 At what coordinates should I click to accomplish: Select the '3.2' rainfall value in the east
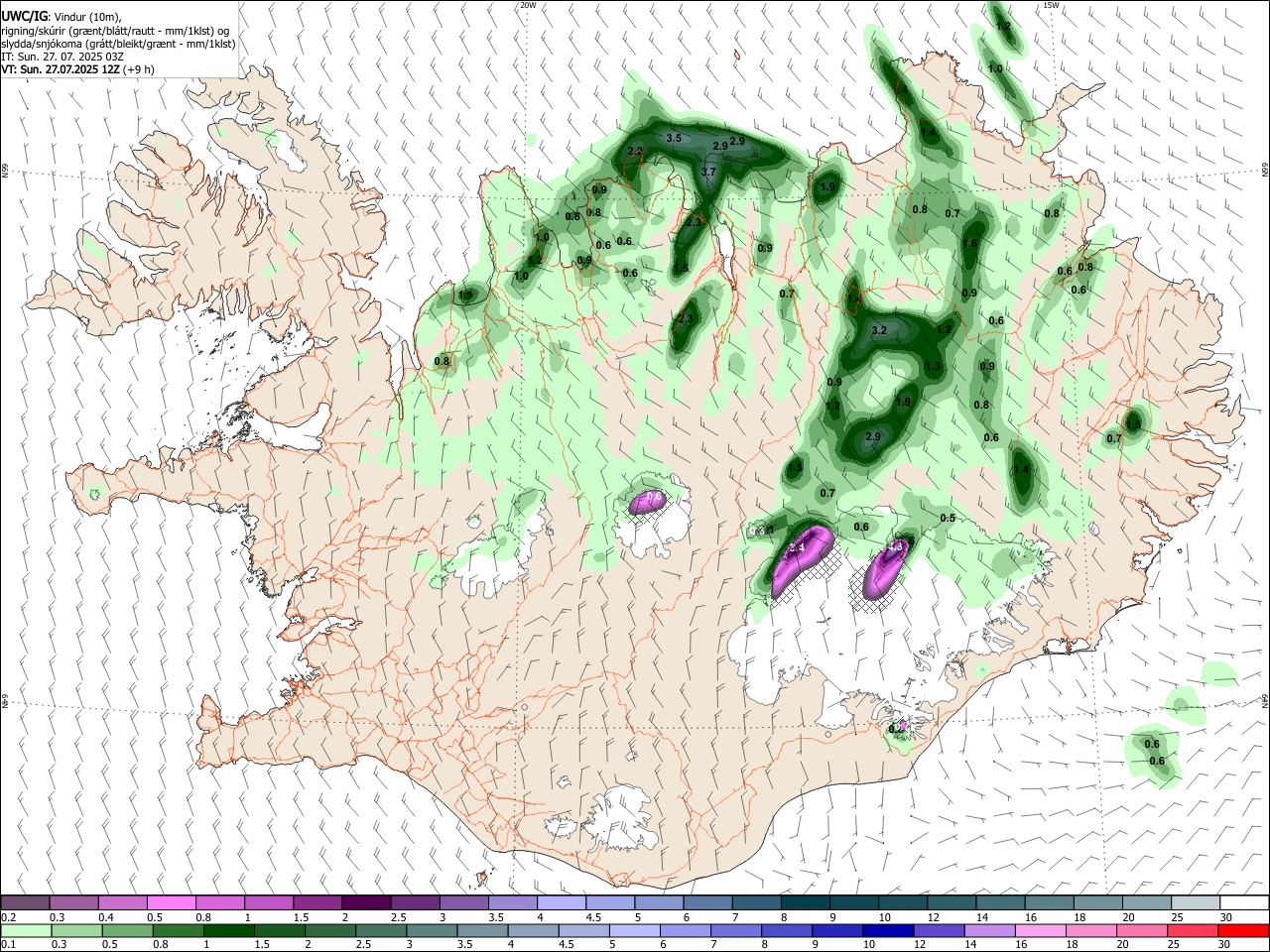pyautogui.click(x=879, y=330)
